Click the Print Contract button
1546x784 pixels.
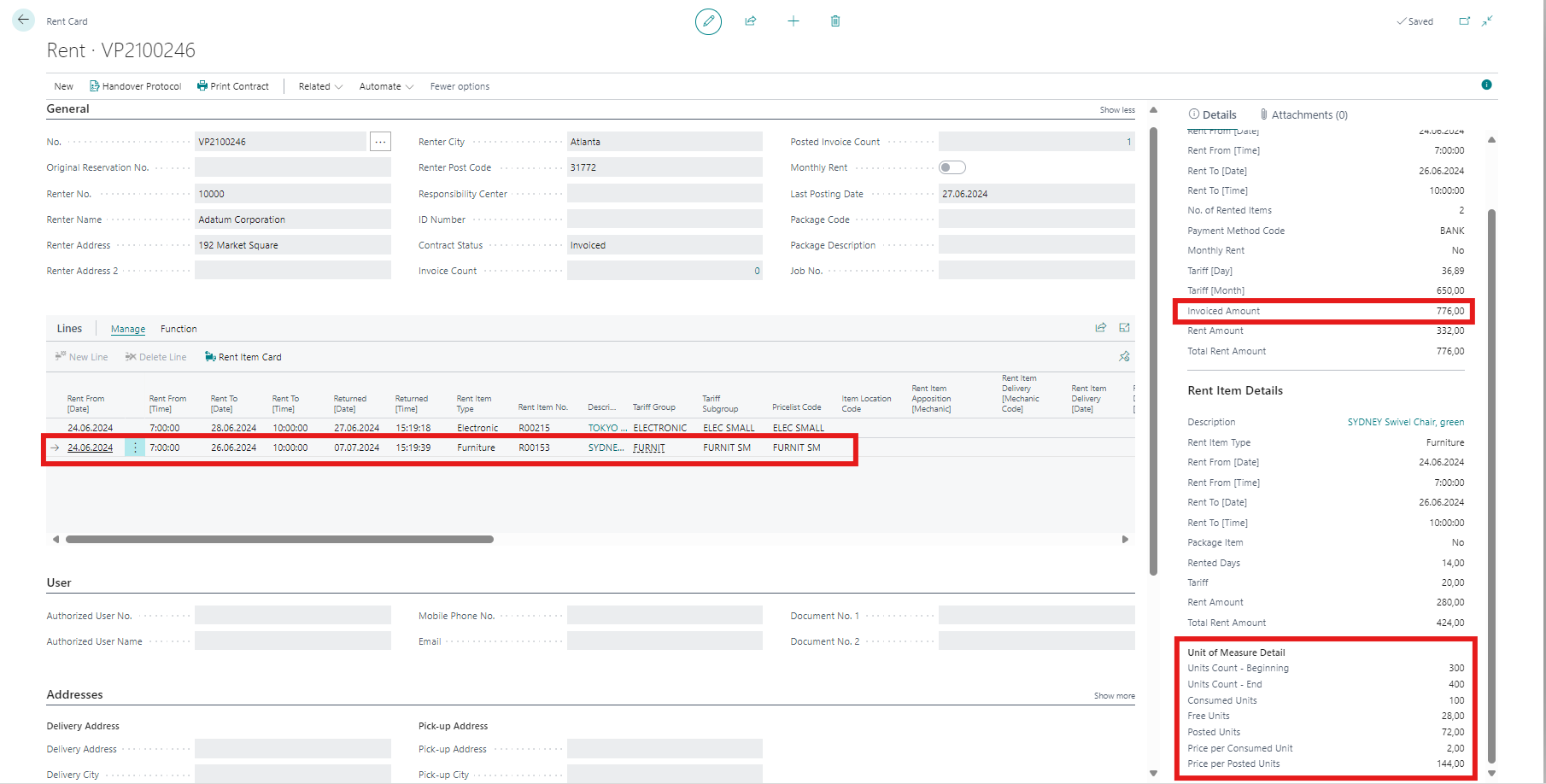pyautogui.click(x=233, y=86)
